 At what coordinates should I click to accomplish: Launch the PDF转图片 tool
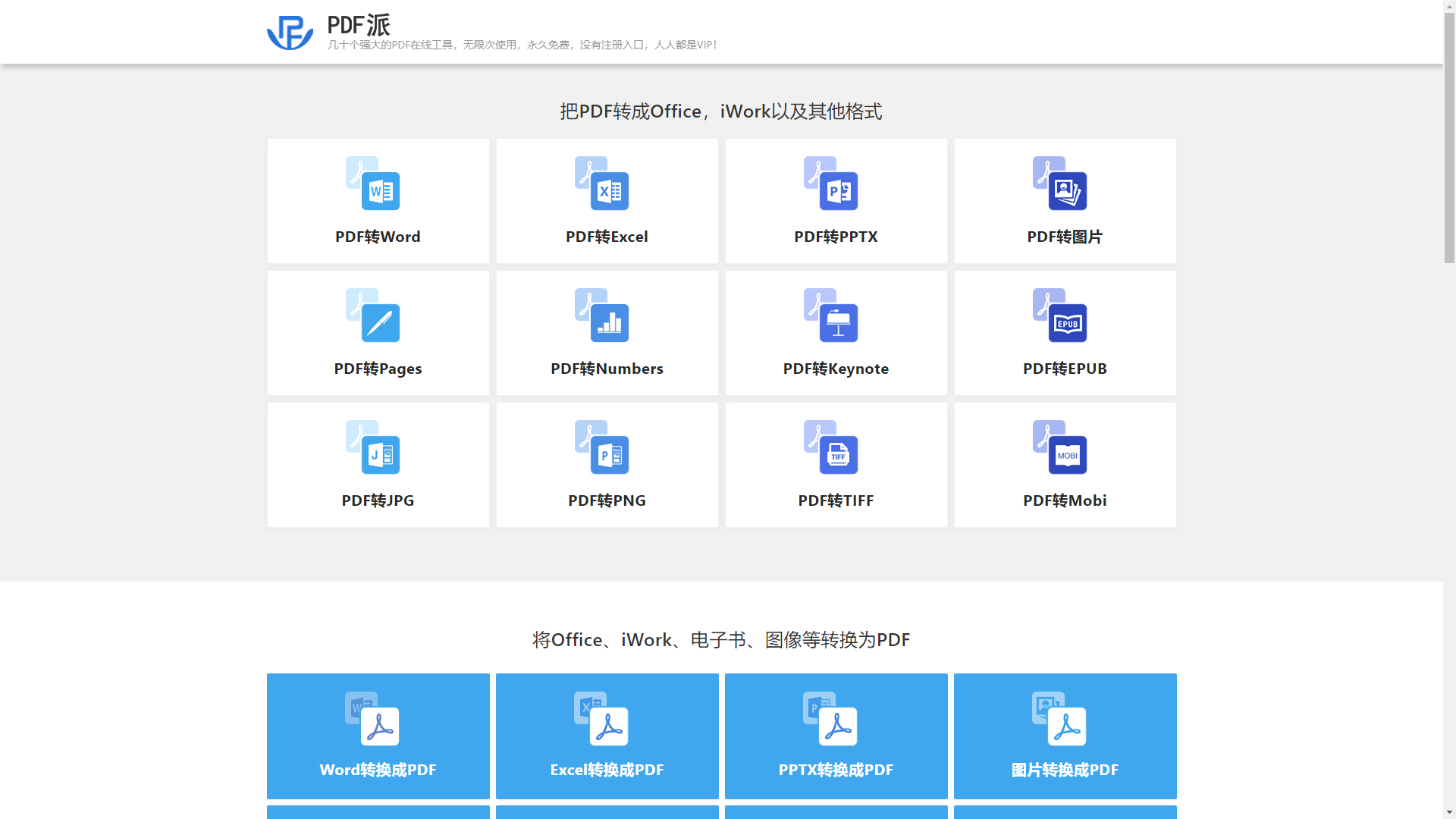[x=1065, y=201]
